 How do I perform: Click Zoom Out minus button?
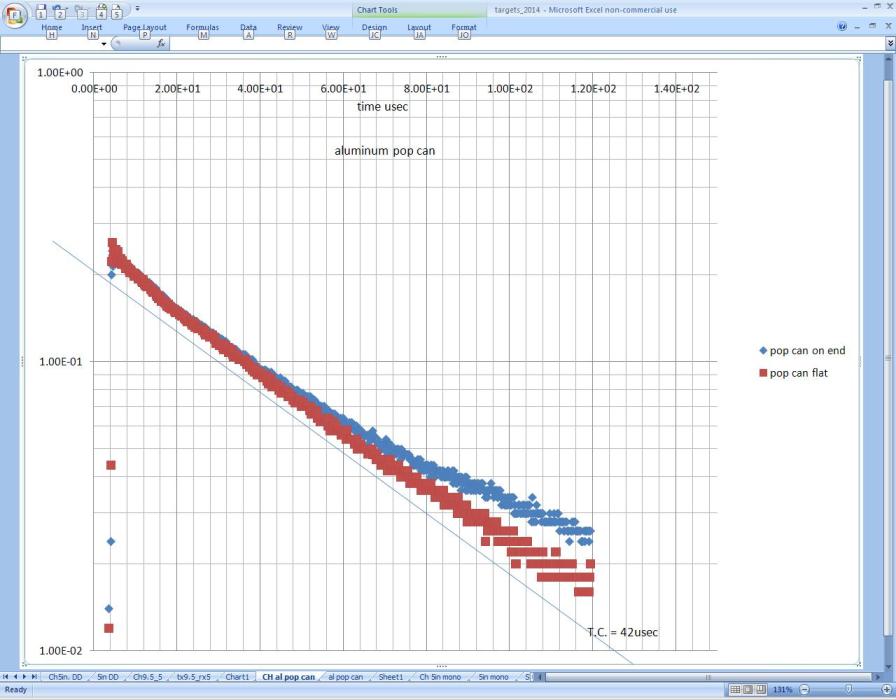pyautogui.click(x=804, y=690)
